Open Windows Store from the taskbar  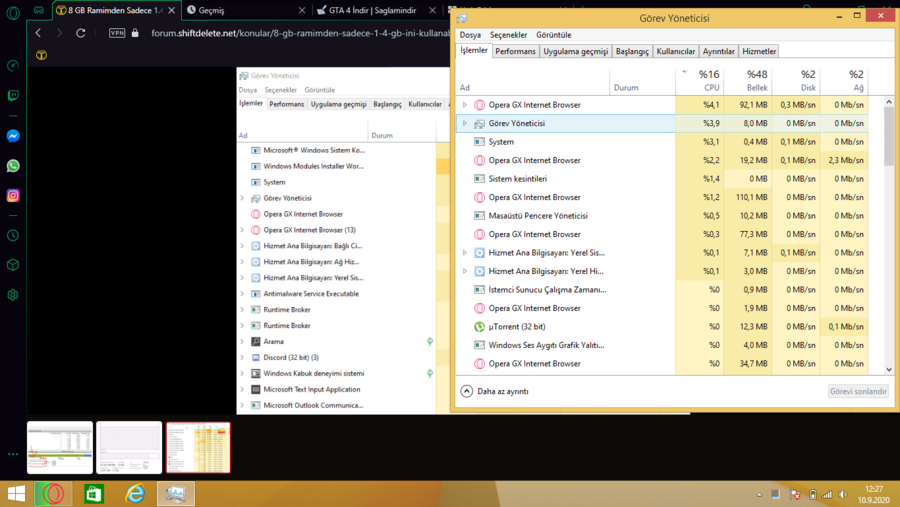click(94, 494)
